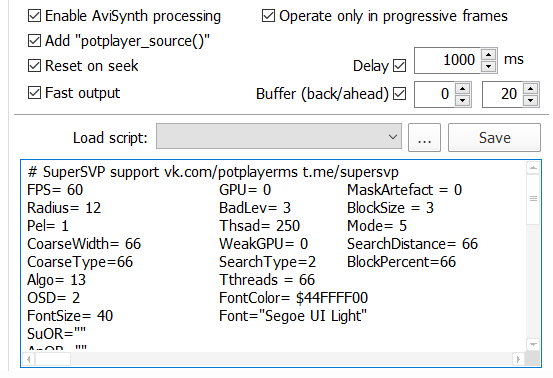
Task: Decrease ahead buffer value with down arrow
Action: pos(530,100)
